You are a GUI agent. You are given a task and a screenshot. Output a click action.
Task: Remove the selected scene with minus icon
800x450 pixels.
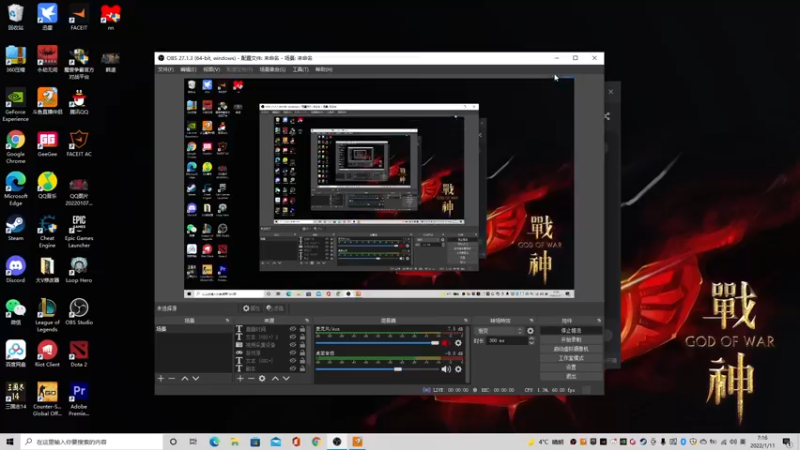[x=172, y=379]
